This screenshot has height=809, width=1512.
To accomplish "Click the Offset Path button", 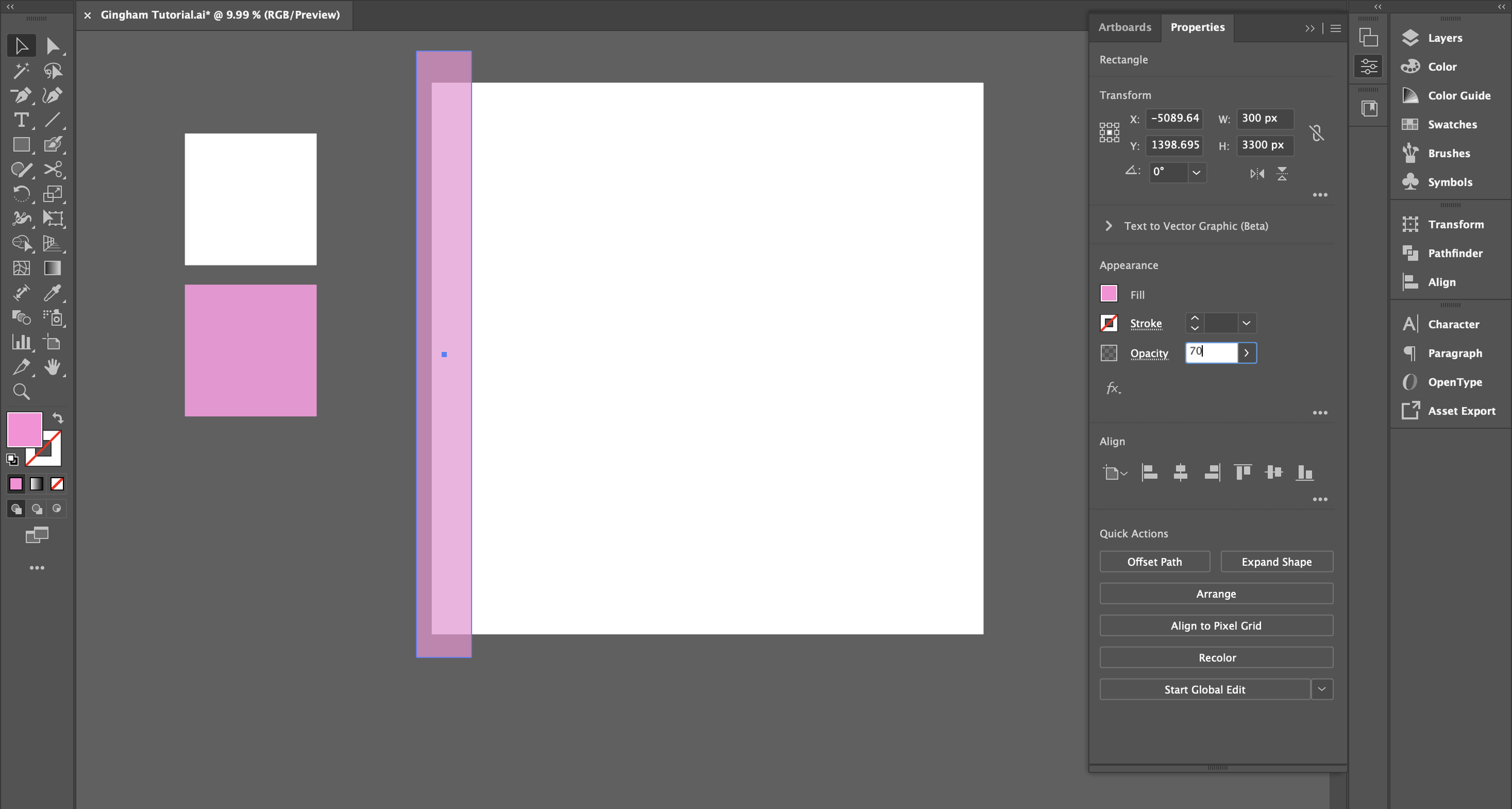I will pos(1154,562).
